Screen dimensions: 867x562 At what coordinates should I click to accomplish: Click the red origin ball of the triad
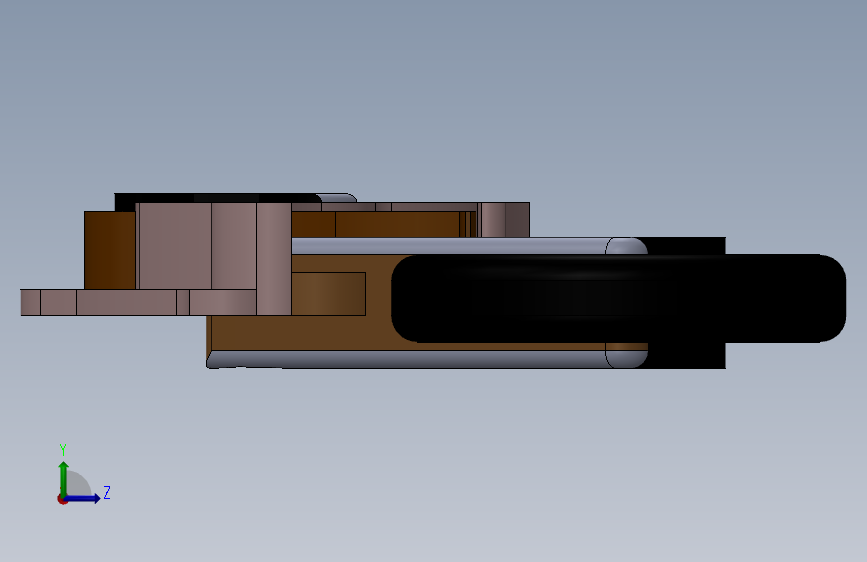coord(62,499)
